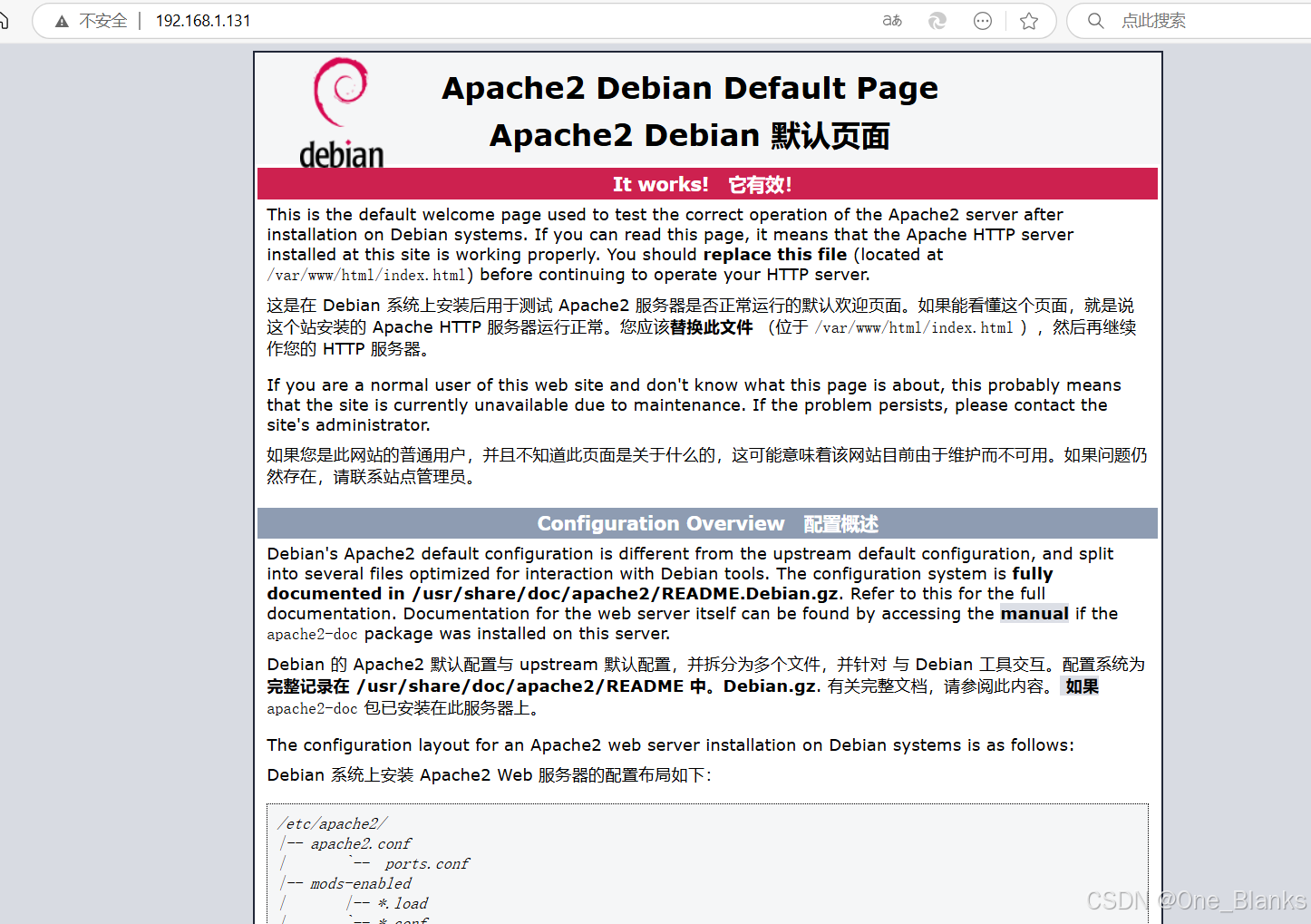Image resolution: width=1311 pixels, height=924 pixels.
Task: Click the Debian swirl logo
Action: tap(341, 113)
